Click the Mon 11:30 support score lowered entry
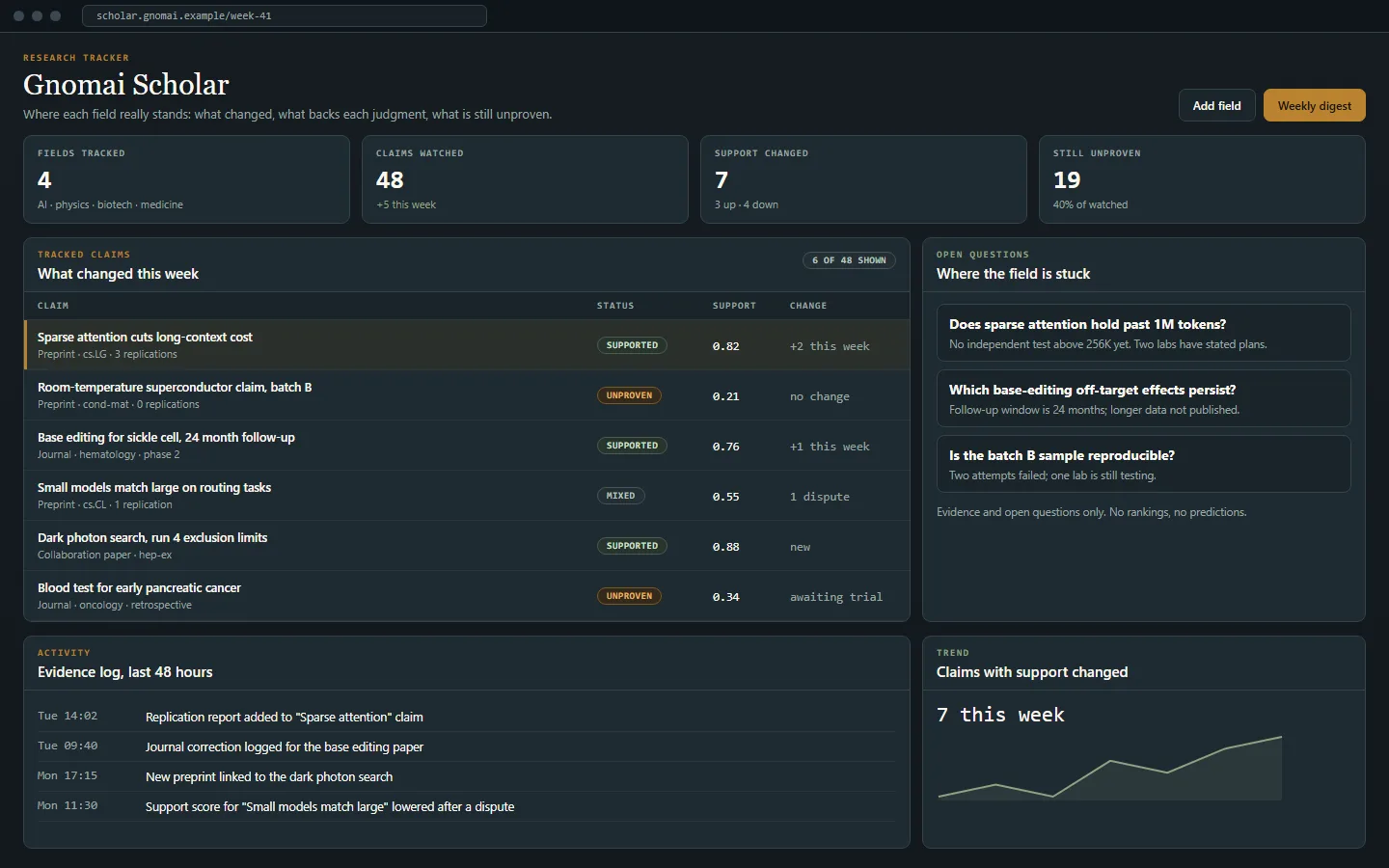1389x868 pixels. pos(466,806)
